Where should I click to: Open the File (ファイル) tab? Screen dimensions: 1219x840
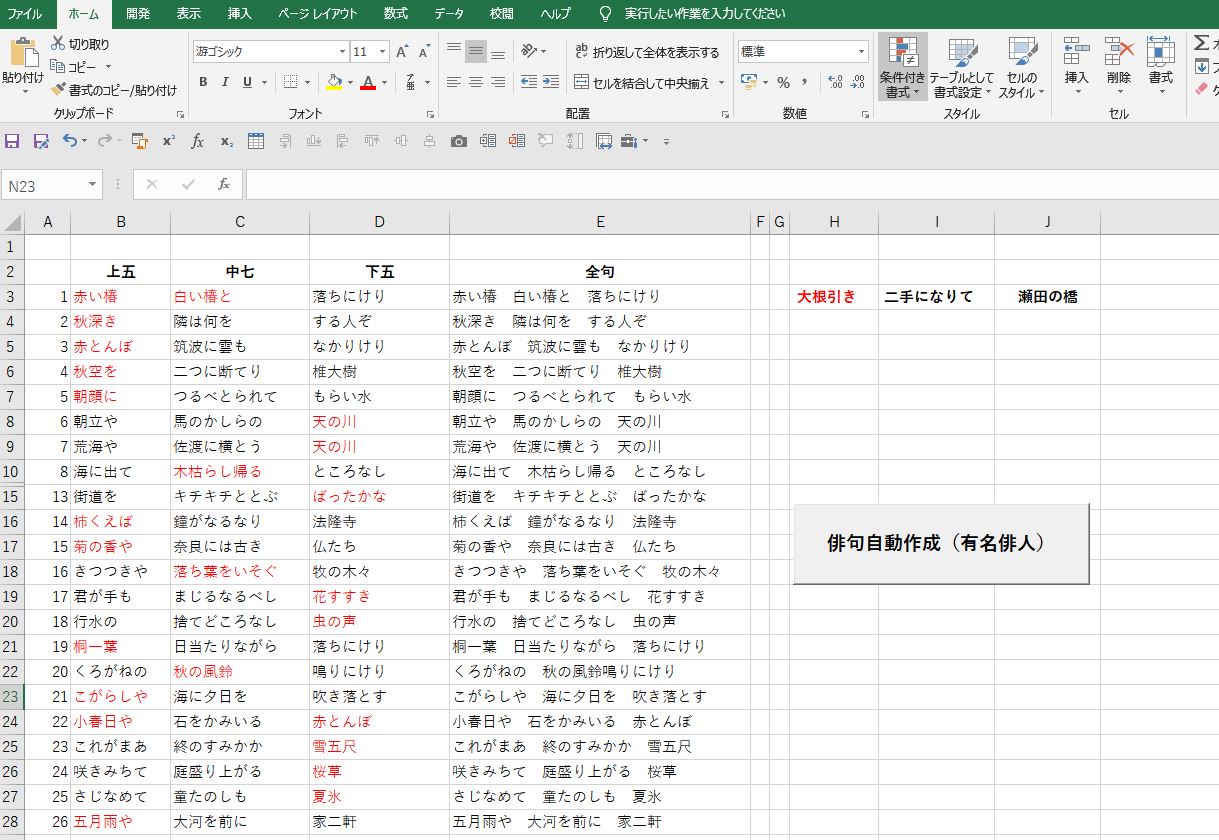pyautogui.click(x=25, y=14)
